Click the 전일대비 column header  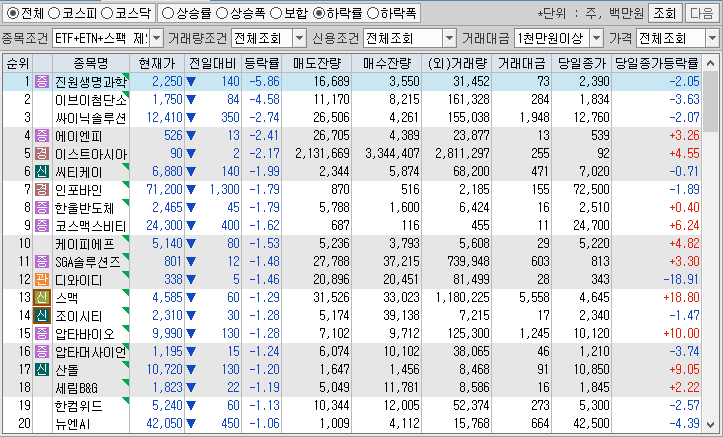click(x=213, y=64)
